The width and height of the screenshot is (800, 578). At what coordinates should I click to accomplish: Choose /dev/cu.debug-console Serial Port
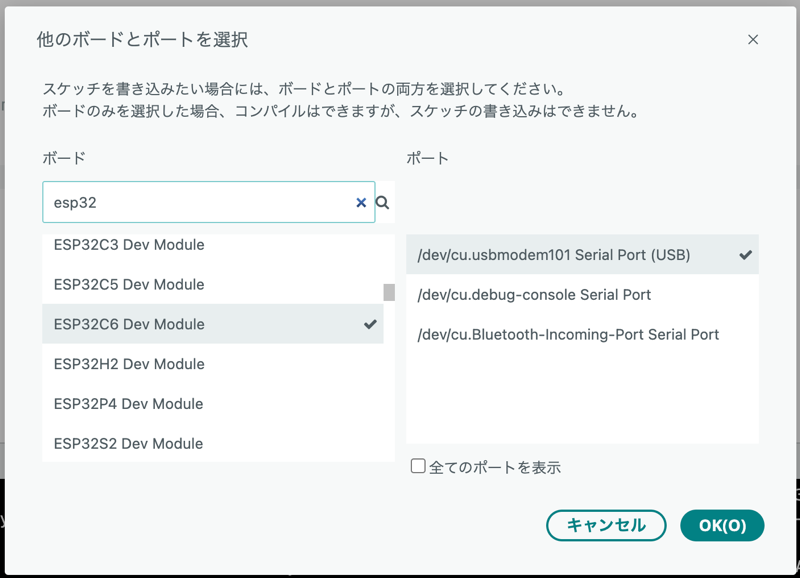tap(582, 294)
